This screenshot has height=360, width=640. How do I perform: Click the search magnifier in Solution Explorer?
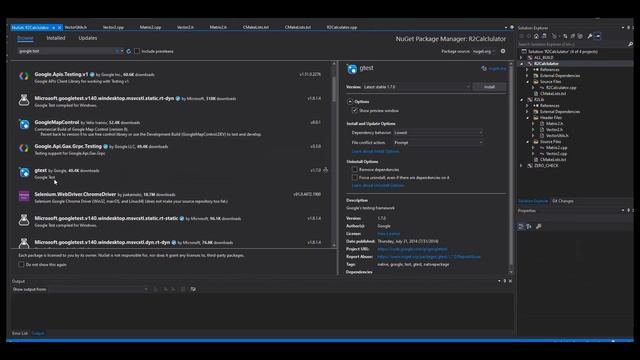point(630,44)
